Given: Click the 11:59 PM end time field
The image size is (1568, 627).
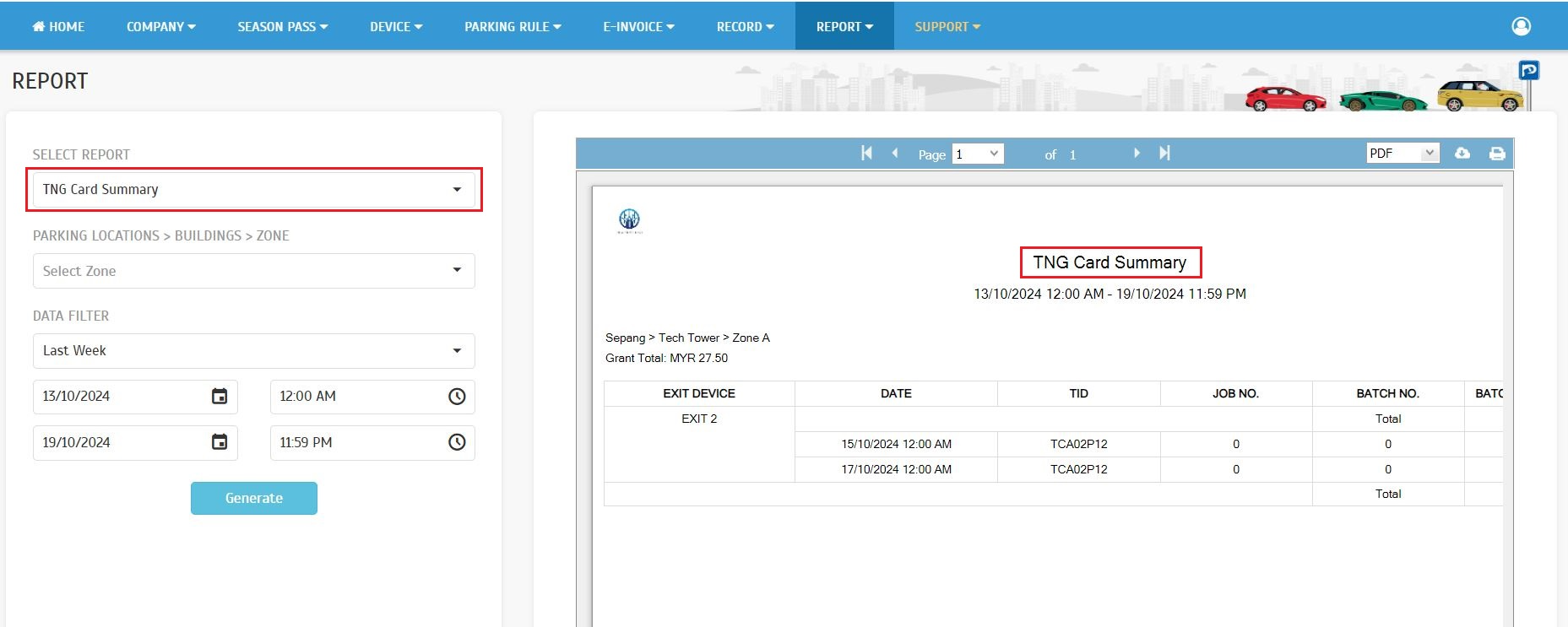Looking at the screenshot, I should (372, 441).
